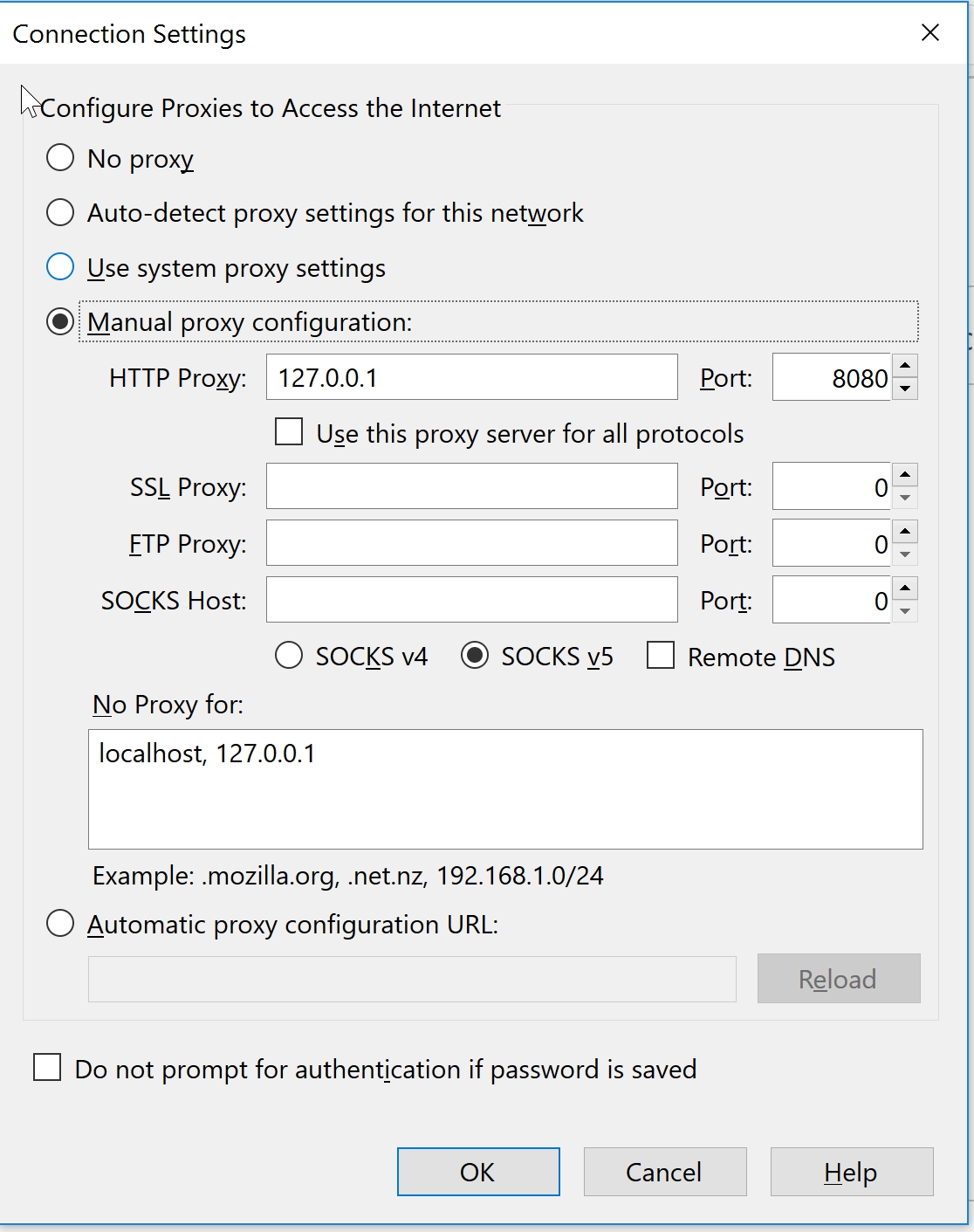Toggle the Remote DNS checkbox
Image resolution: width=974 pixels, height=1232 pixels.
point(660,656)
